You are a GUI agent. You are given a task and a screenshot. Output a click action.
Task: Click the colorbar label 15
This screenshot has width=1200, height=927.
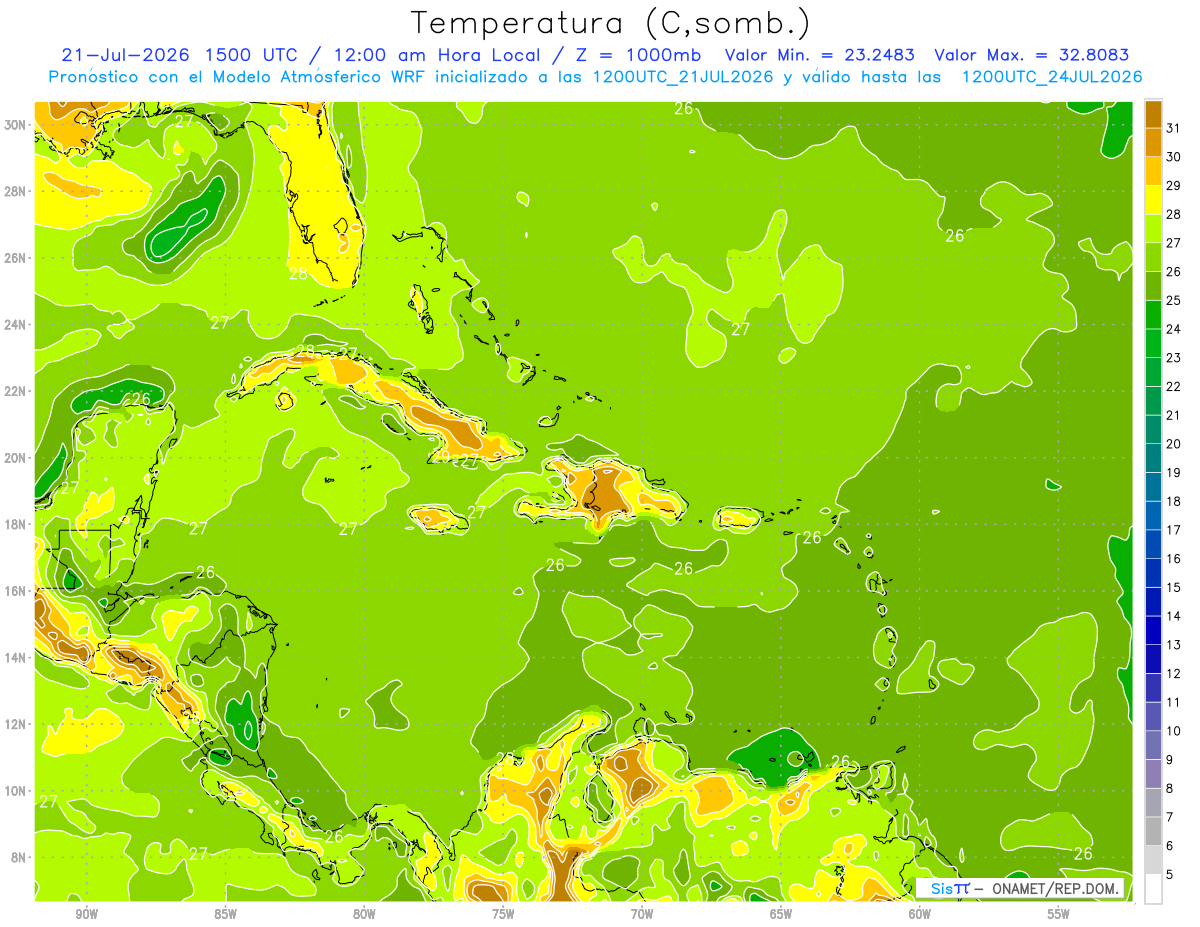[1174, 587]
